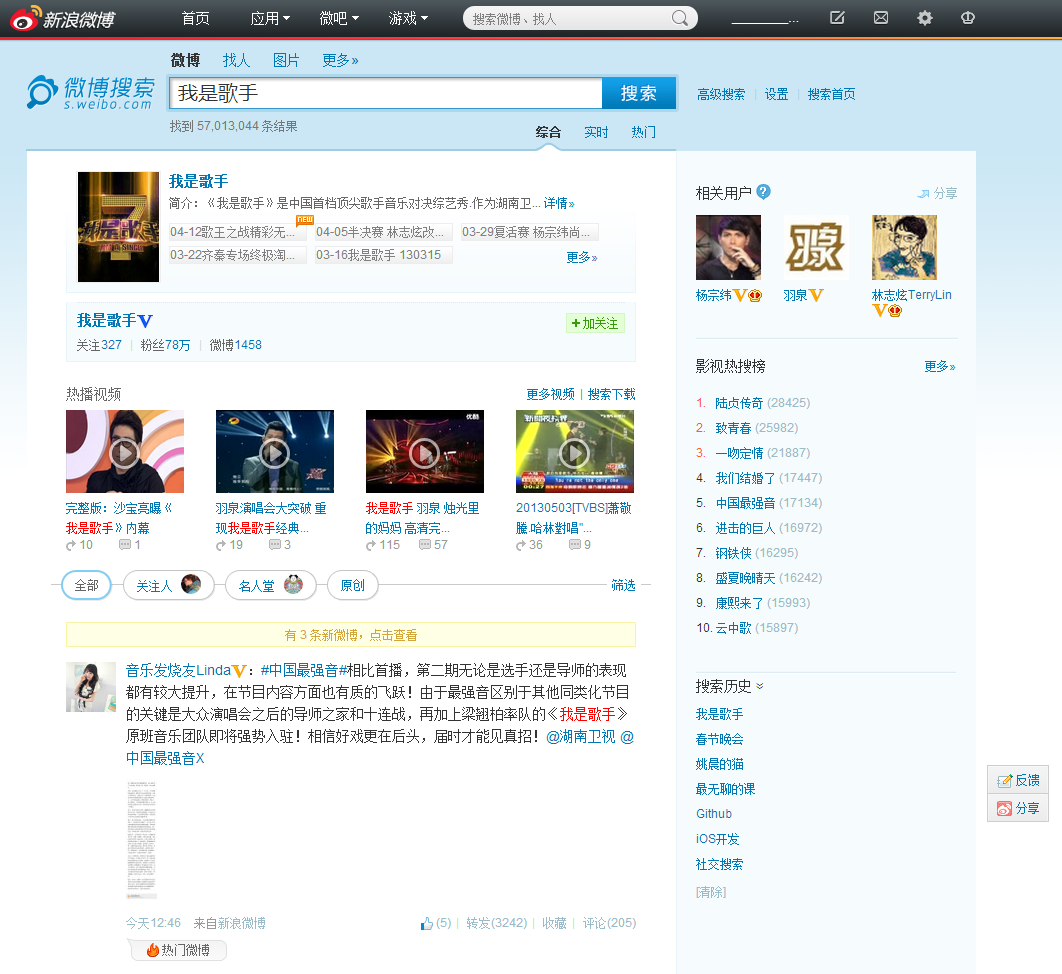Switch to 图片 search category

[286, 60]
